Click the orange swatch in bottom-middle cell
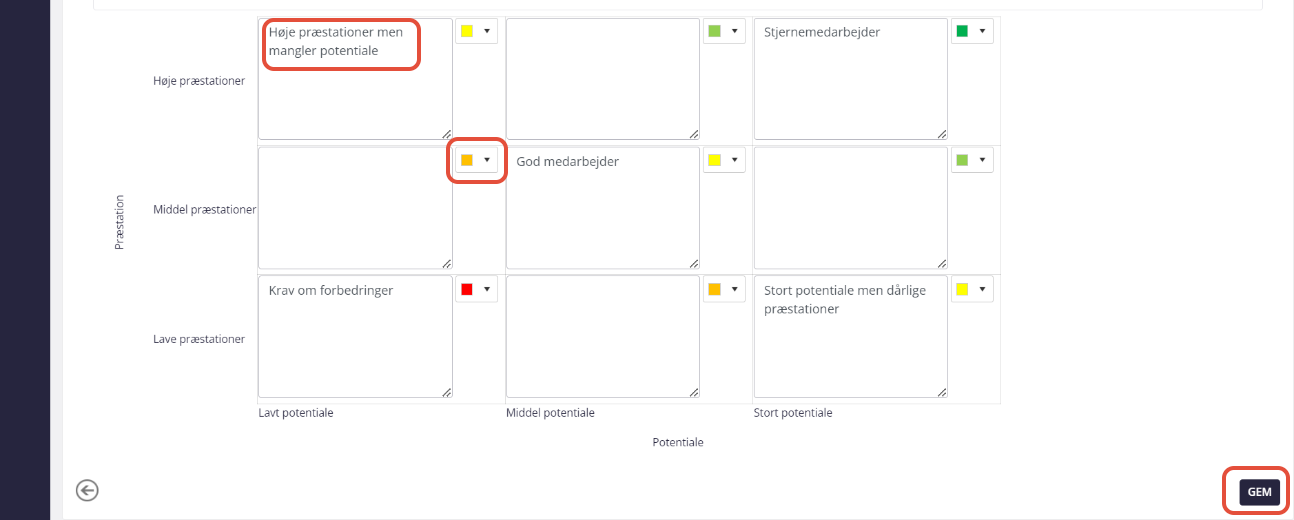 click(x=714, y=289)
